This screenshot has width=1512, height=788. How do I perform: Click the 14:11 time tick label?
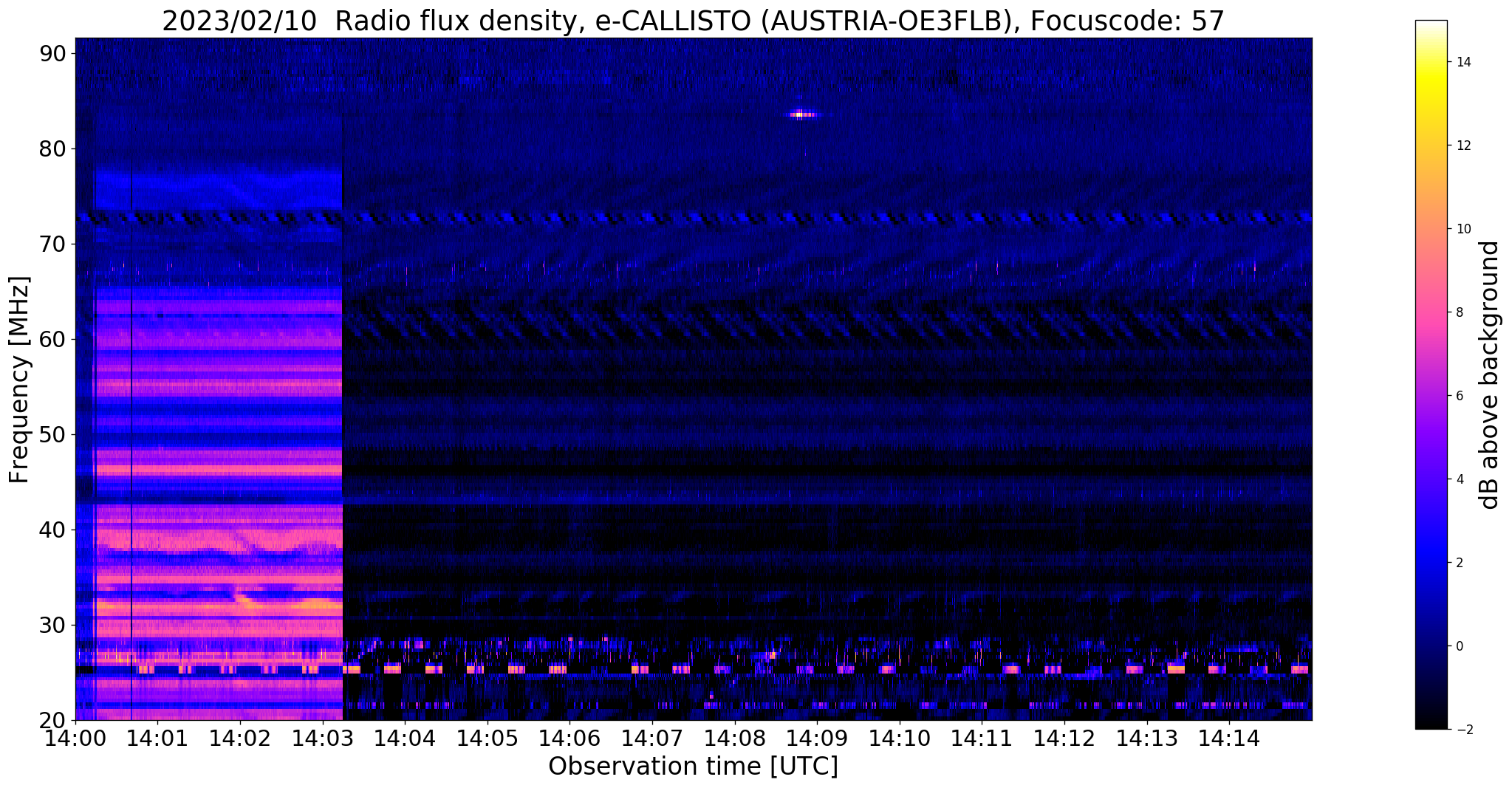click(982, 739)
